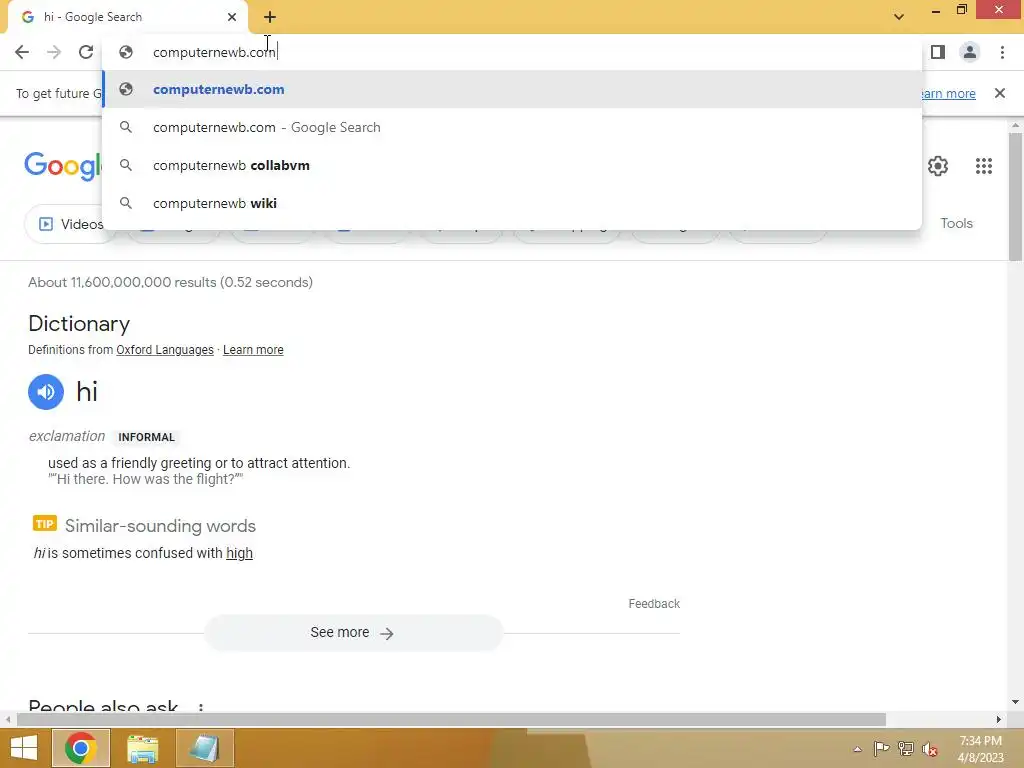
Task: Follow the 'high' word link
Action: pyautogui.click(x=239, y=553)
